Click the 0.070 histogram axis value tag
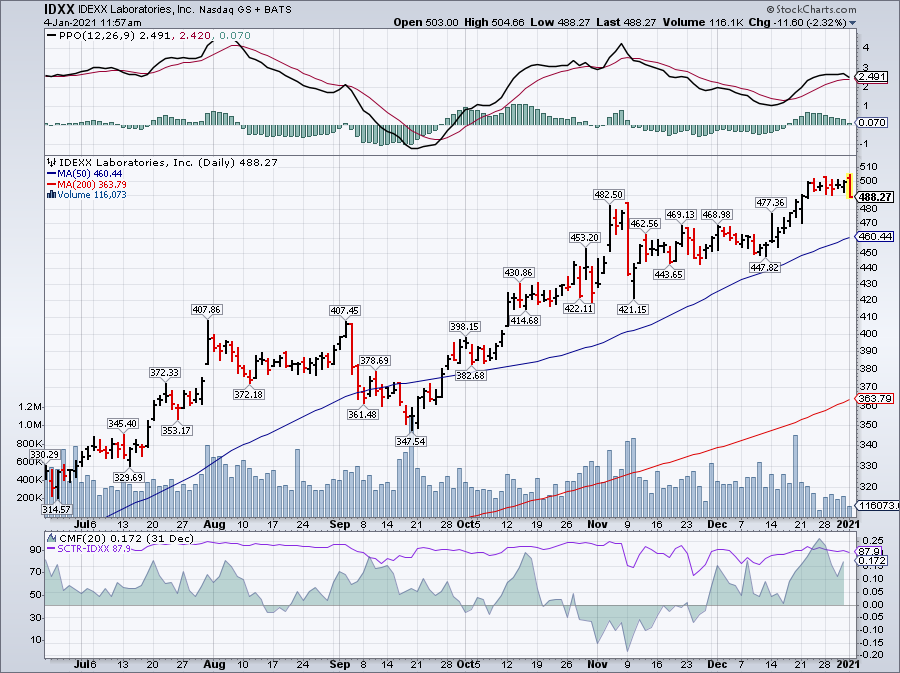This screenshot has height=673, width=900. 874,123
